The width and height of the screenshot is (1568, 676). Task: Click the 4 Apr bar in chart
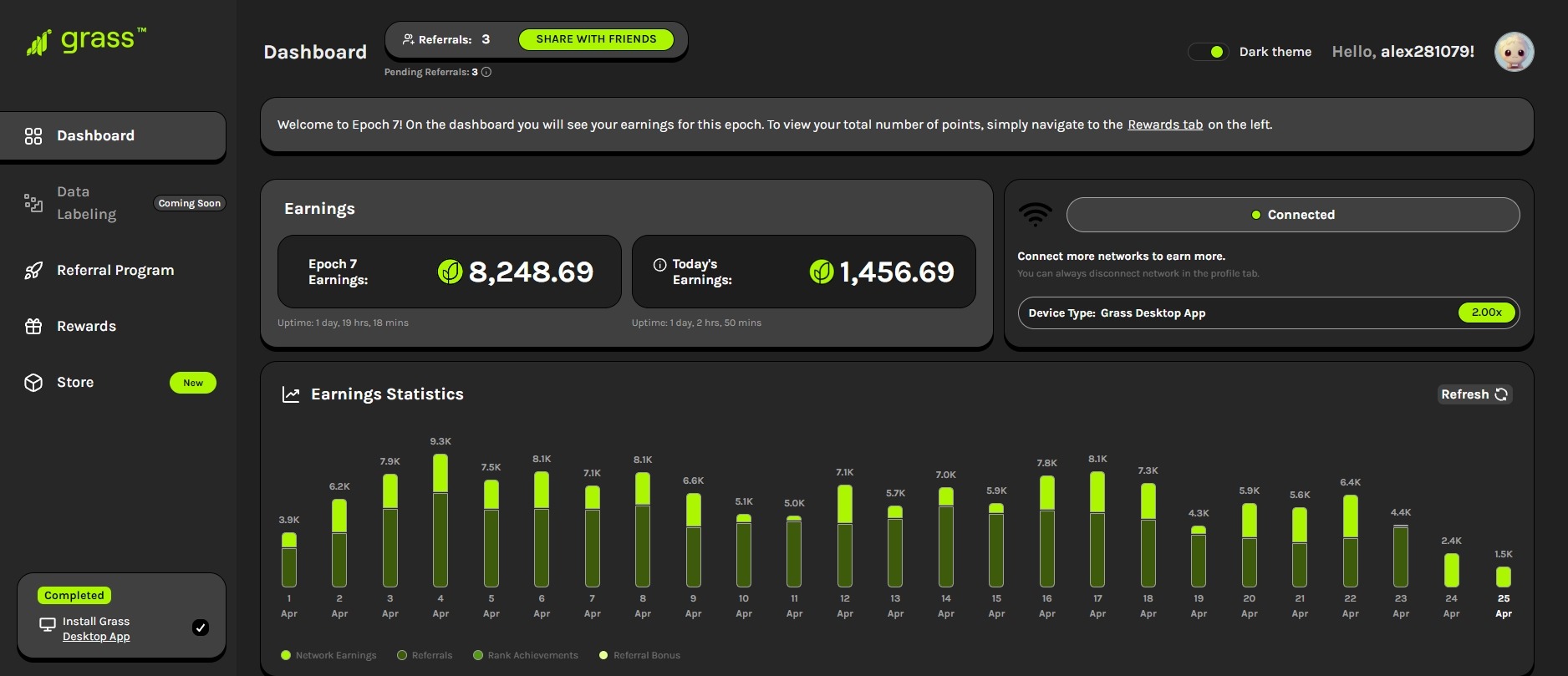point(440,520)
